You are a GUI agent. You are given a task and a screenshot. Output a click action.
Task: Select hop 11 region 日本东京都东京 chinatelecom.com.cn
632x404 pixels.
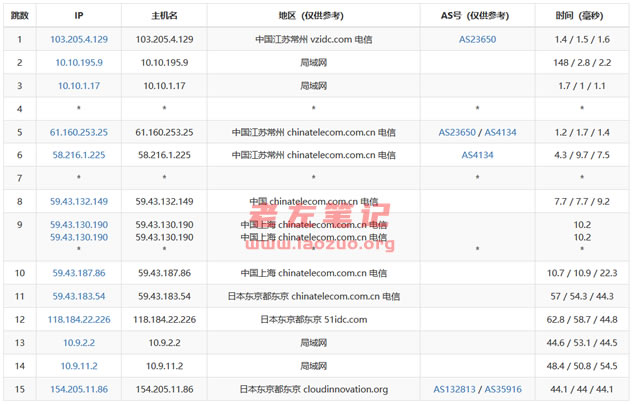tap(314, 296)
